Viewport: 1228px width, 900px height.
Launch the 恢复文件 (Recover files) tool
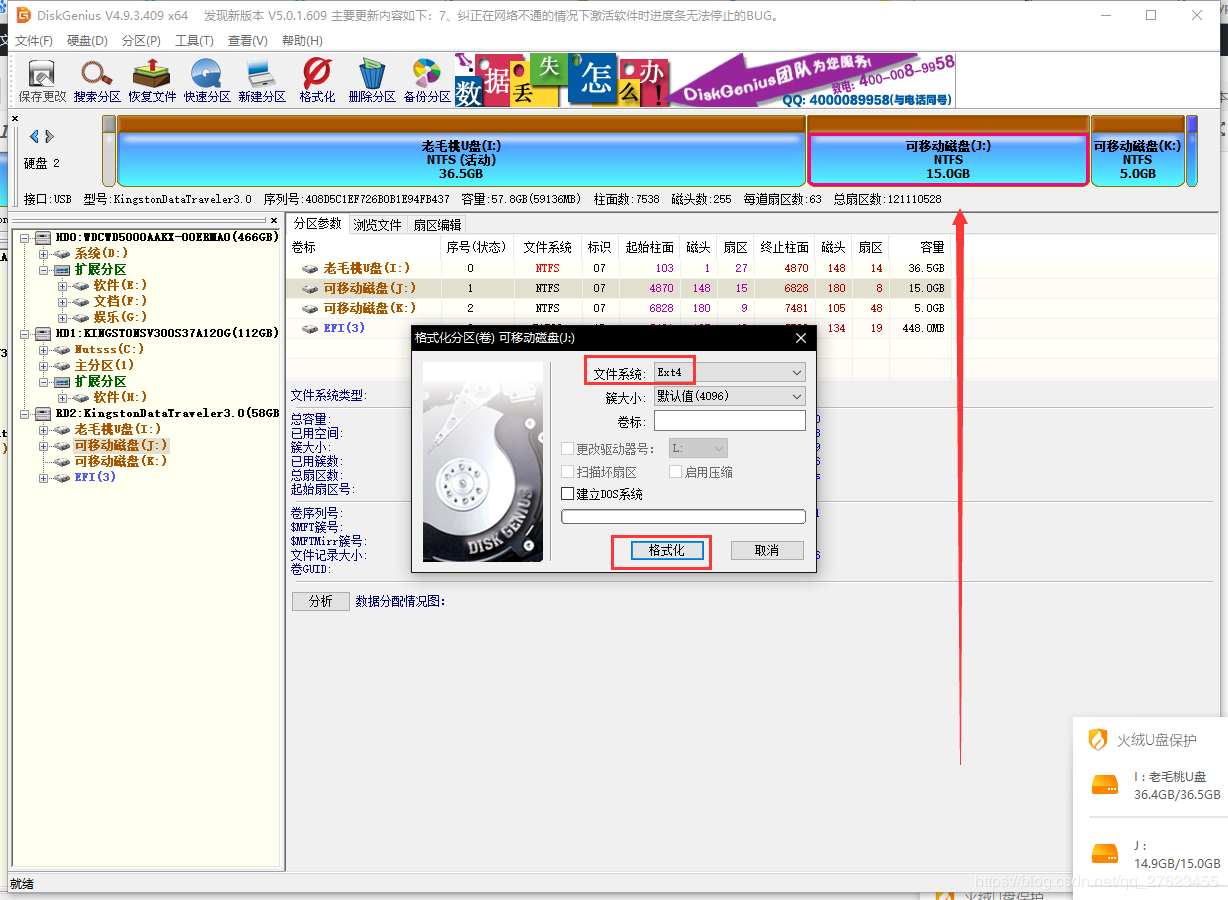click(152, 81)
